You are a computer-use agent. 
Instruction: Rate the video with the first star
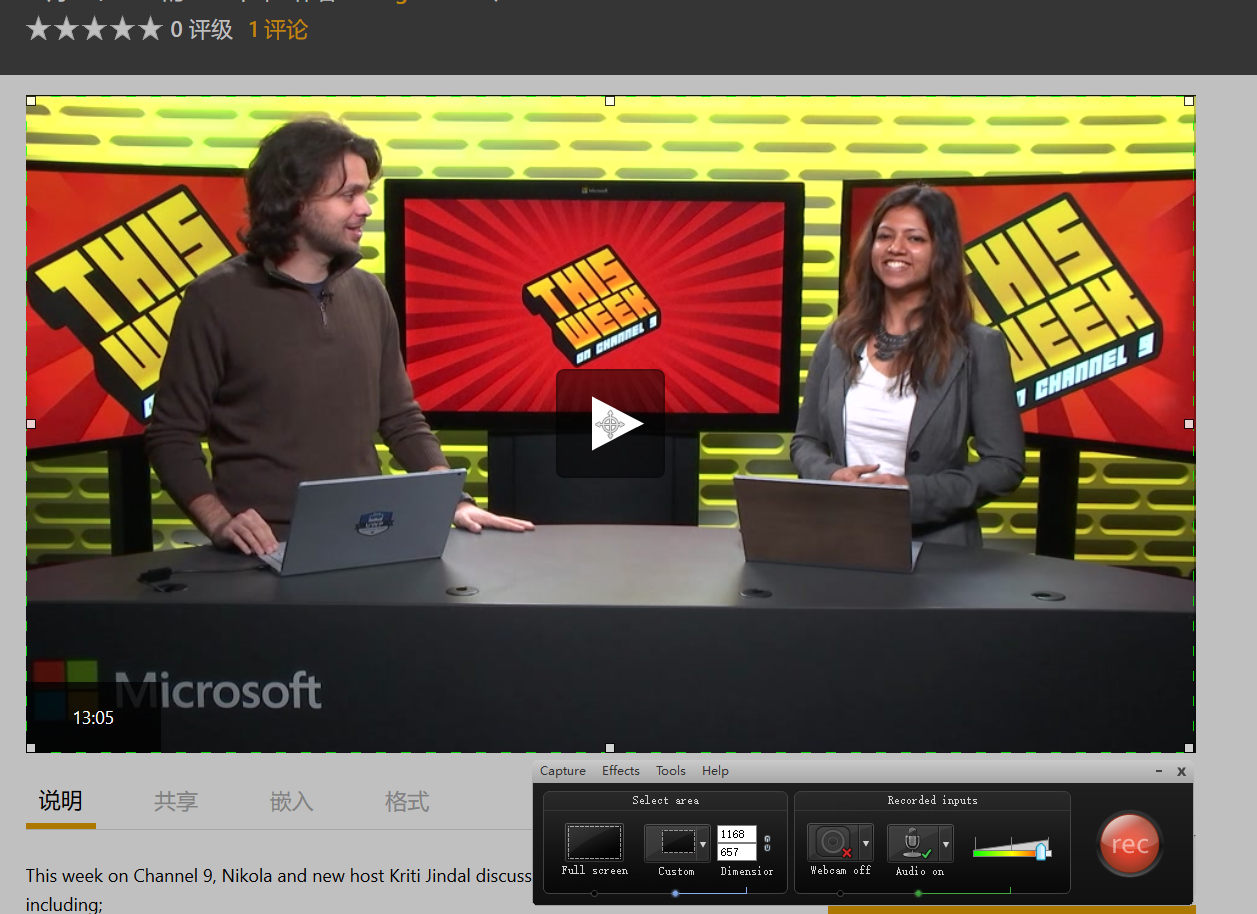pos(38,29)
